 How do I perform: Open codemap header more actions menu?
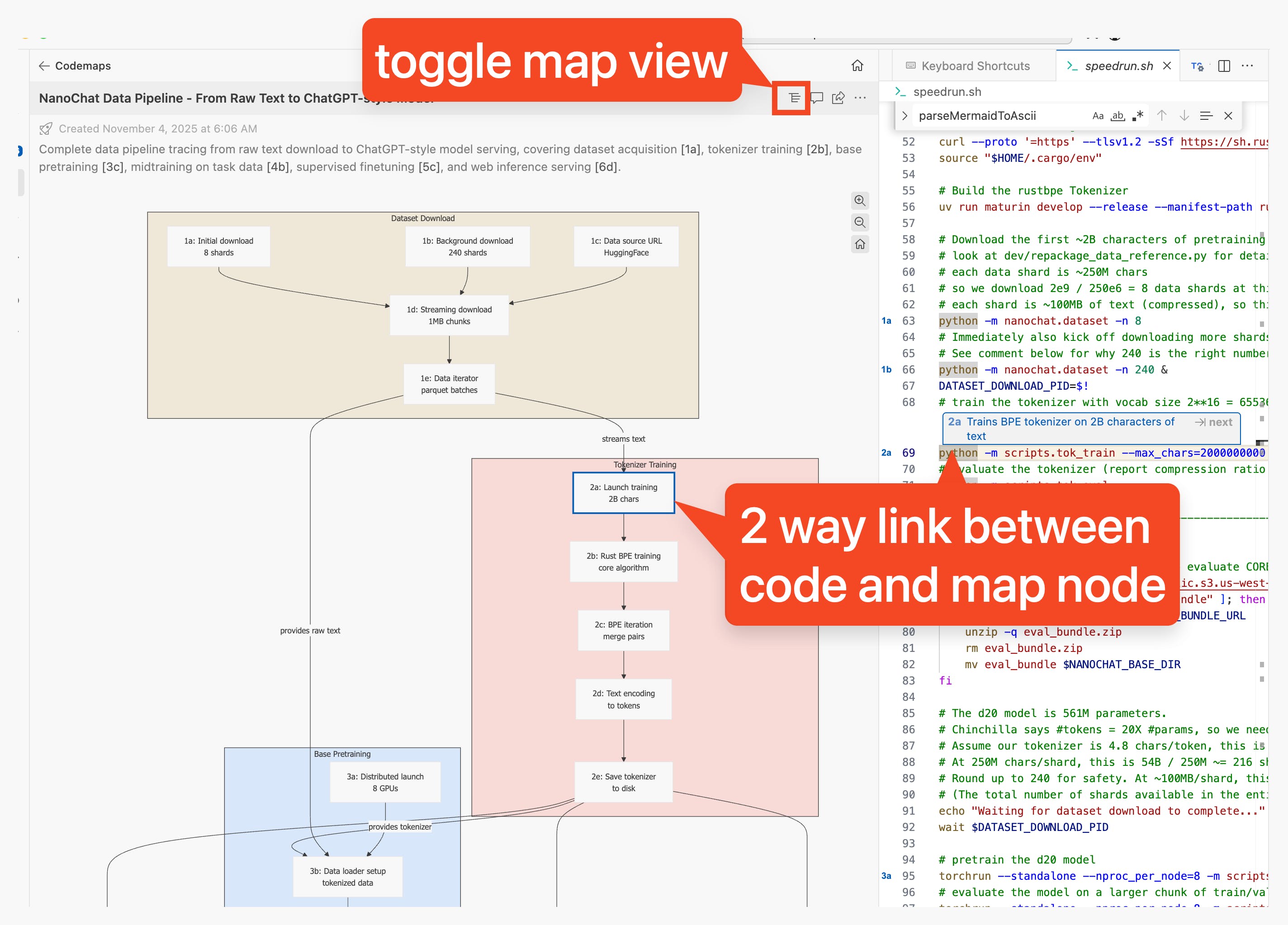coord(860,98)
